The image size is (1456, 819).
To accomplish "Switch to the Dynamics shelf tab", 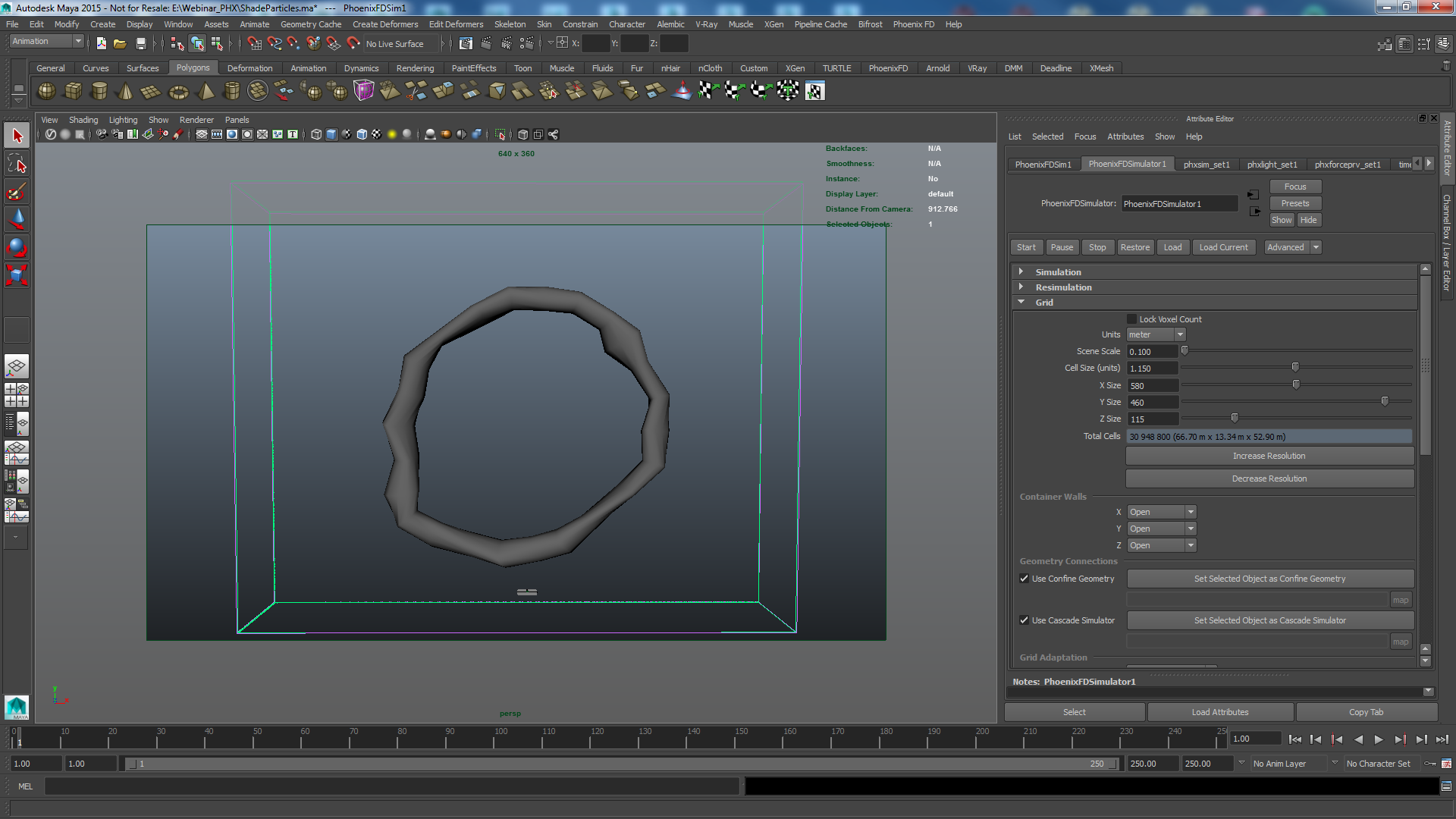I will [361, 68].
